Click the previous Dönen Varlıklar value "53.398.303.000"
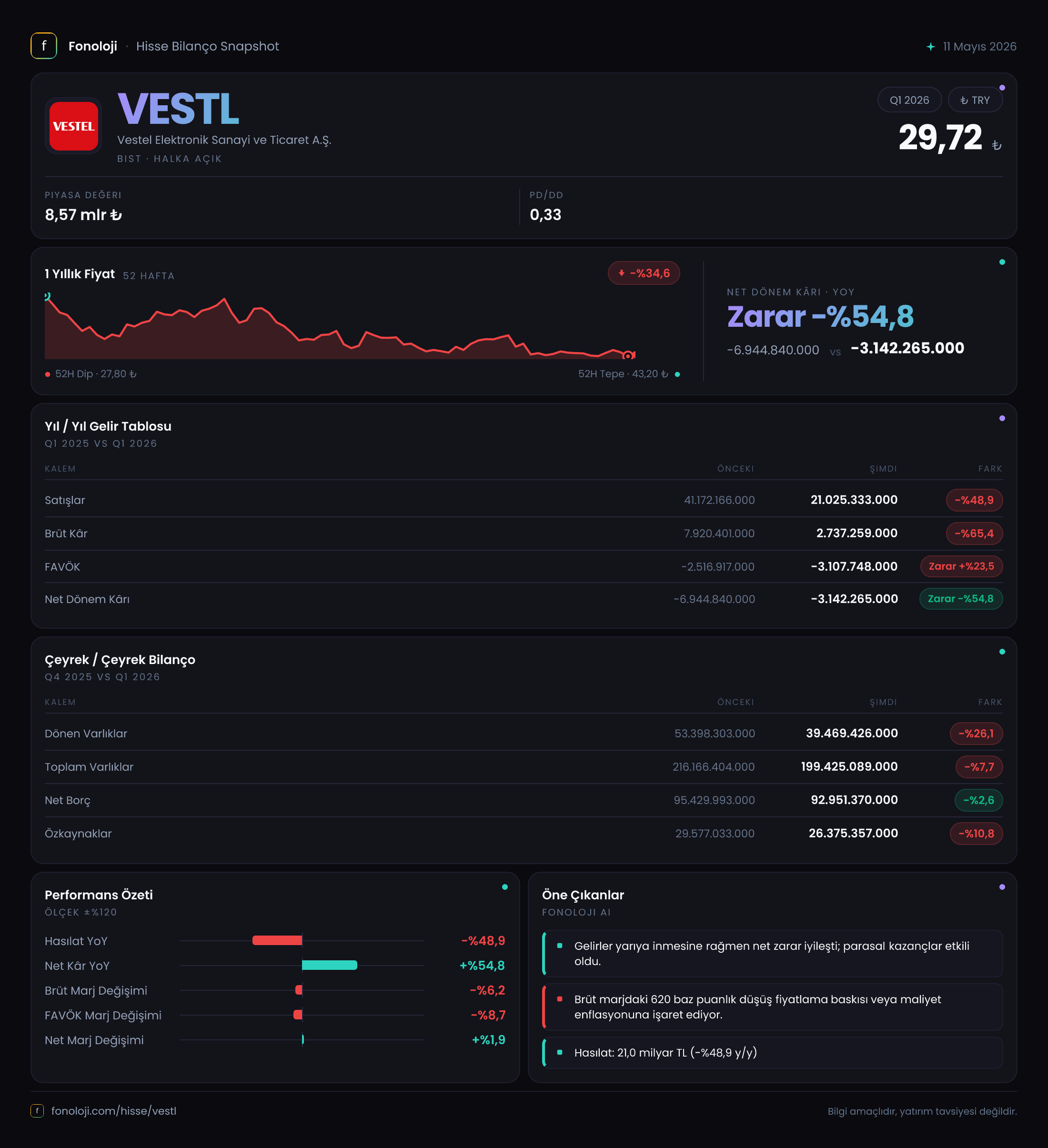1048x1148 pixels. (x=715, y=734)
